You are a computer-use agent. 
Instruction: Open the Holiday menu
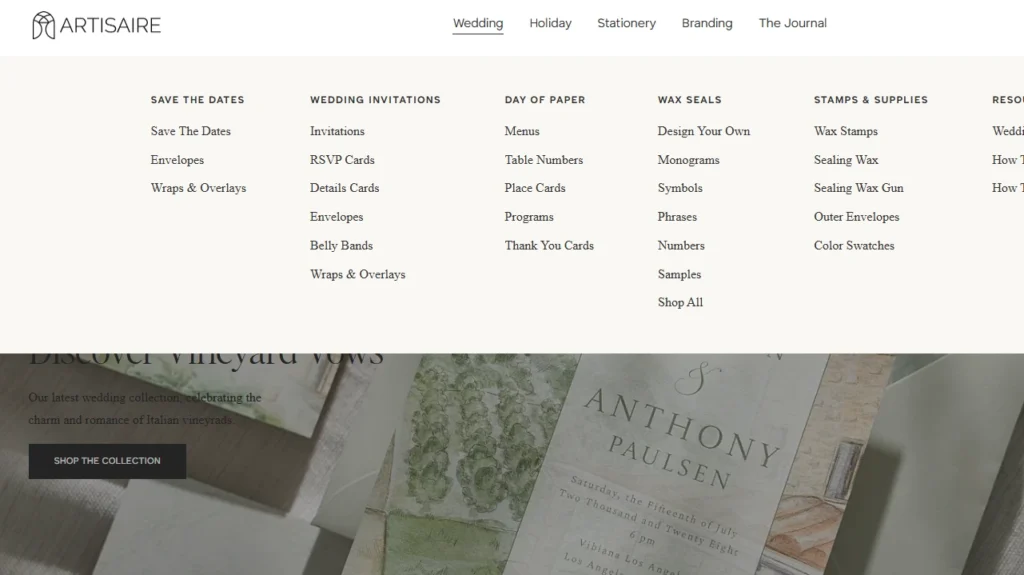pos(550,23)
